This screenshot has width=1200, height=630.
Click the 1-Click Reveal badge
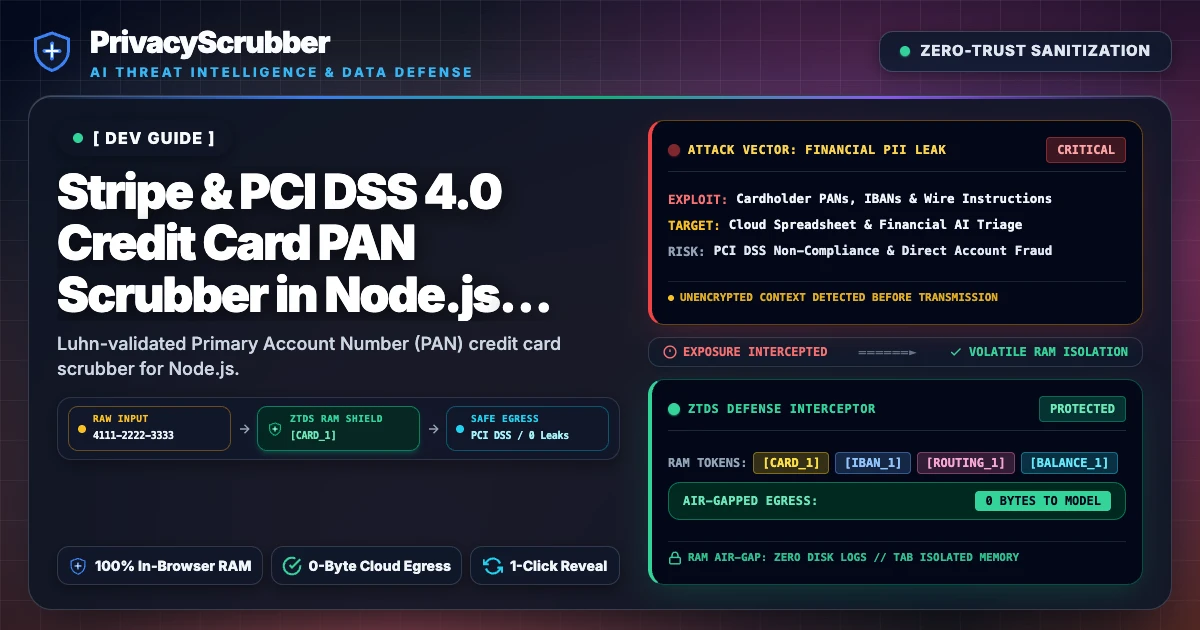[x=545, y=566]
